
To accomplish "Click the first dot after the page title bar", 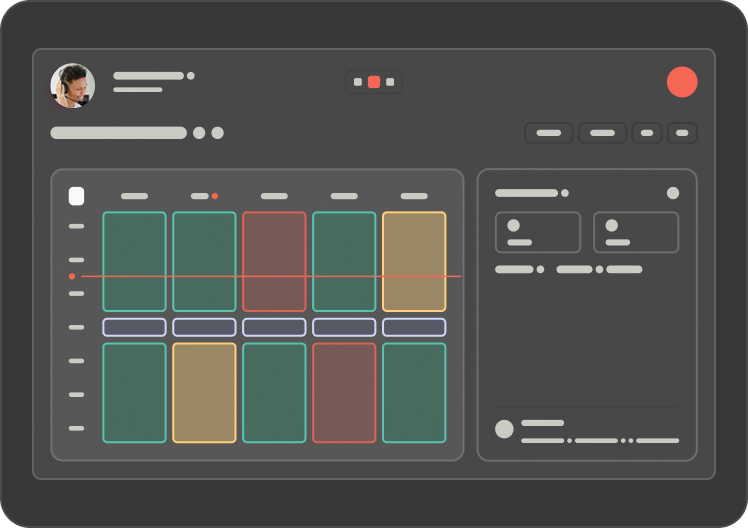I will 199,133.
